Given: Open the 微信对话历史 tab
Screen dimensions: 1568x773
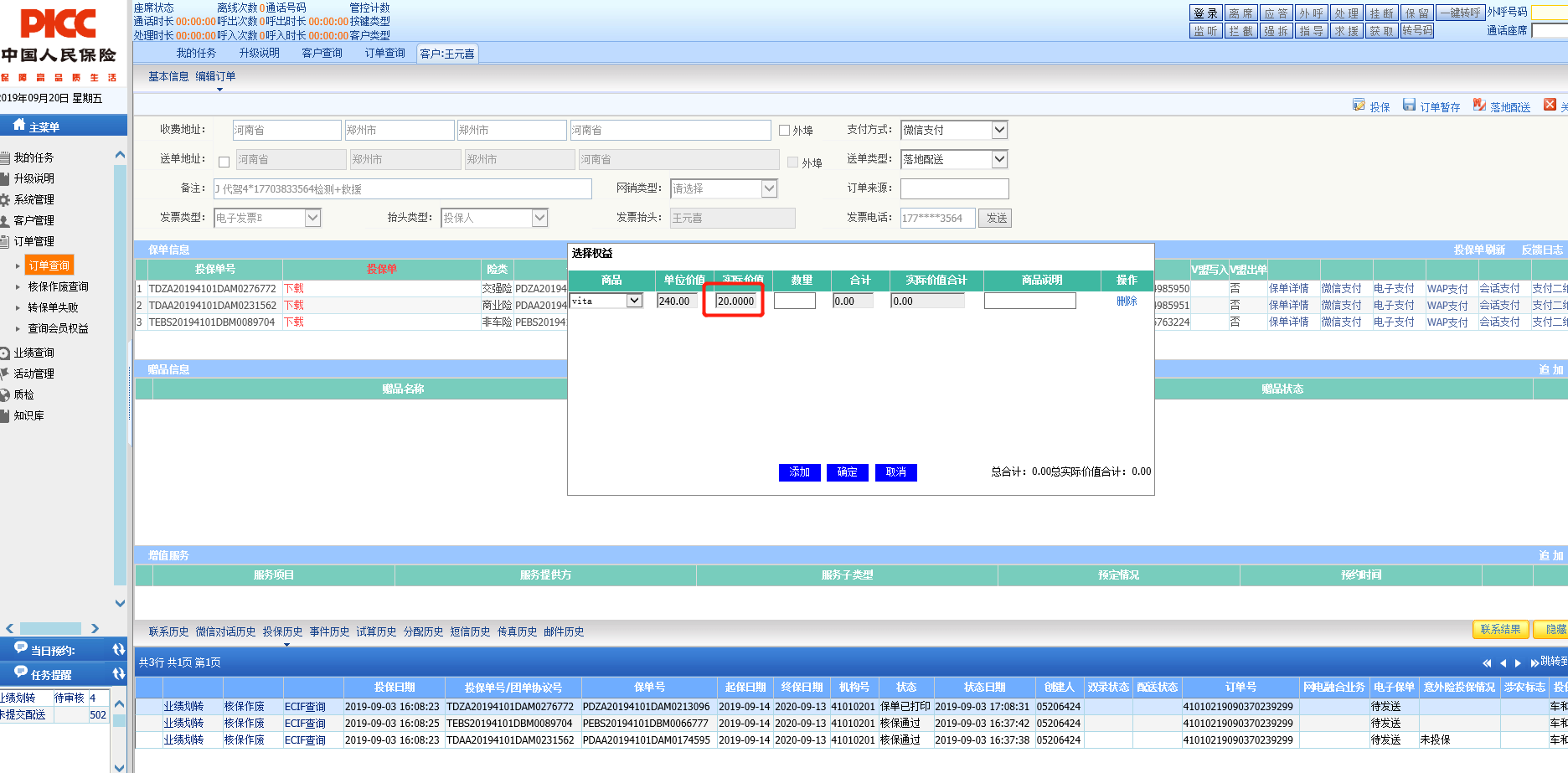Looking at the screenshot, I should (x=225, y=632).
